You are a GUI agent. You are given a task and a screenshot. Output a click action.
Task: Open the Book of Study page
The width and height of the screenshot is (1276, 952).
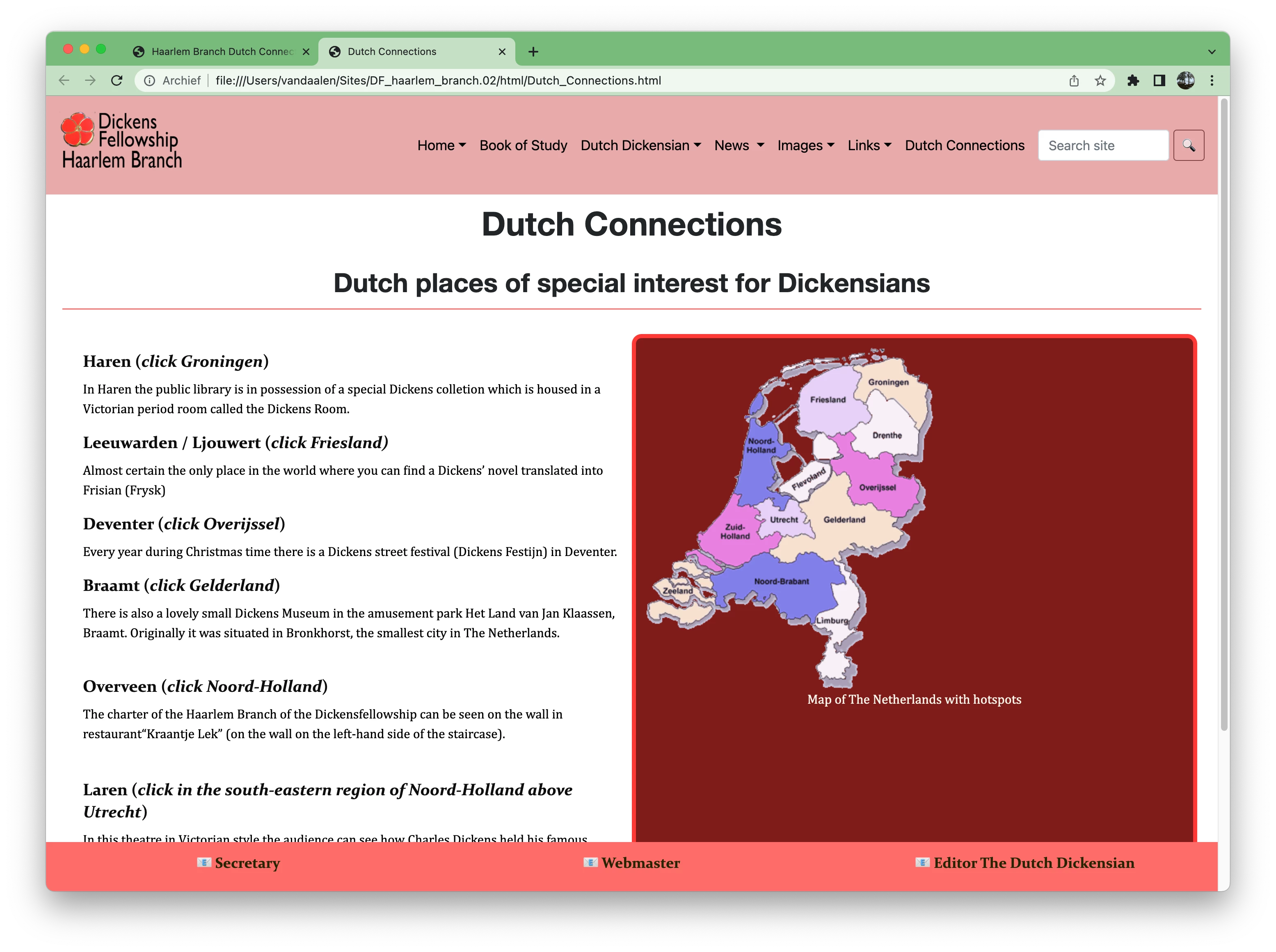(523, 146)
